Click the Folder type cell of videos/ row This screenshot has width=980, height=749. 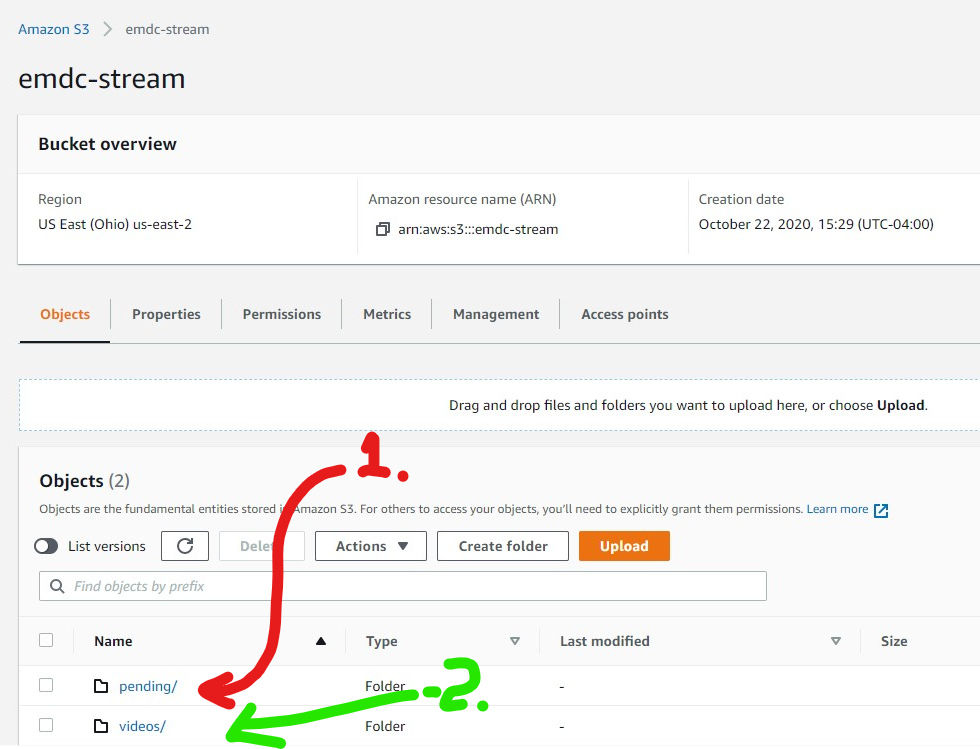[385, 726]
